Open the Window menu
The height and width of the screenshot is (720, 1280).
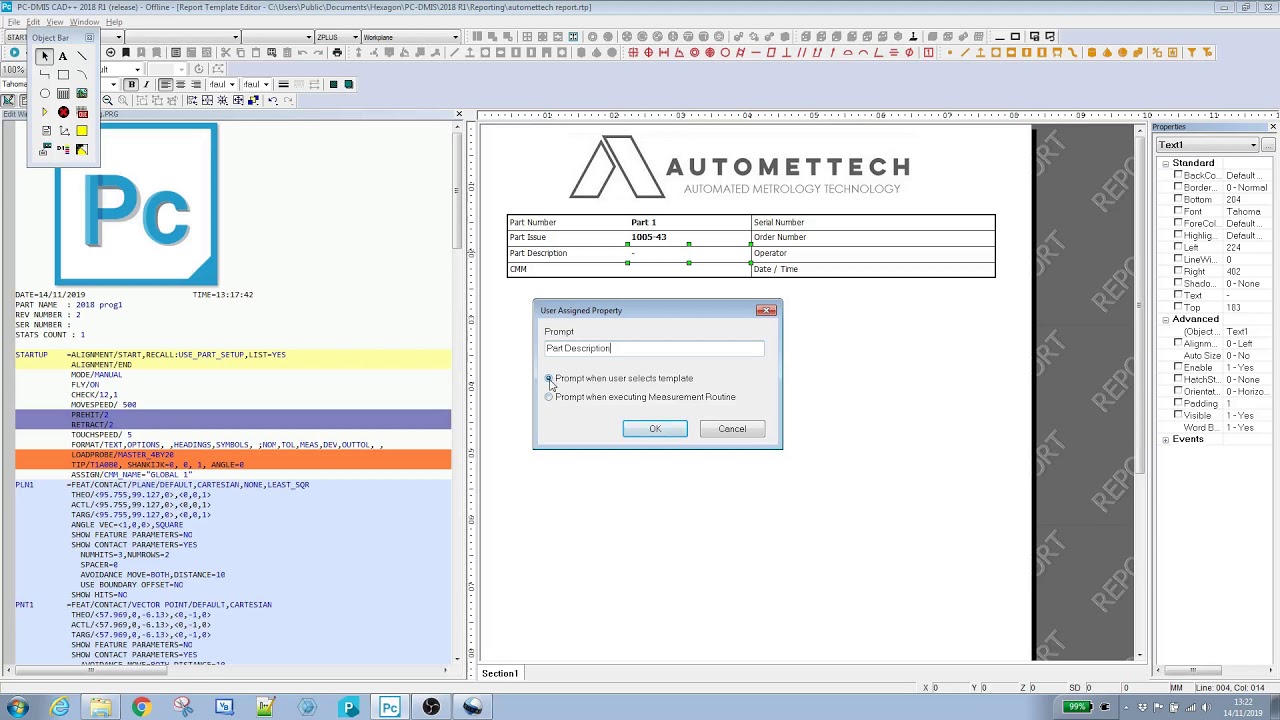point(85,22)
